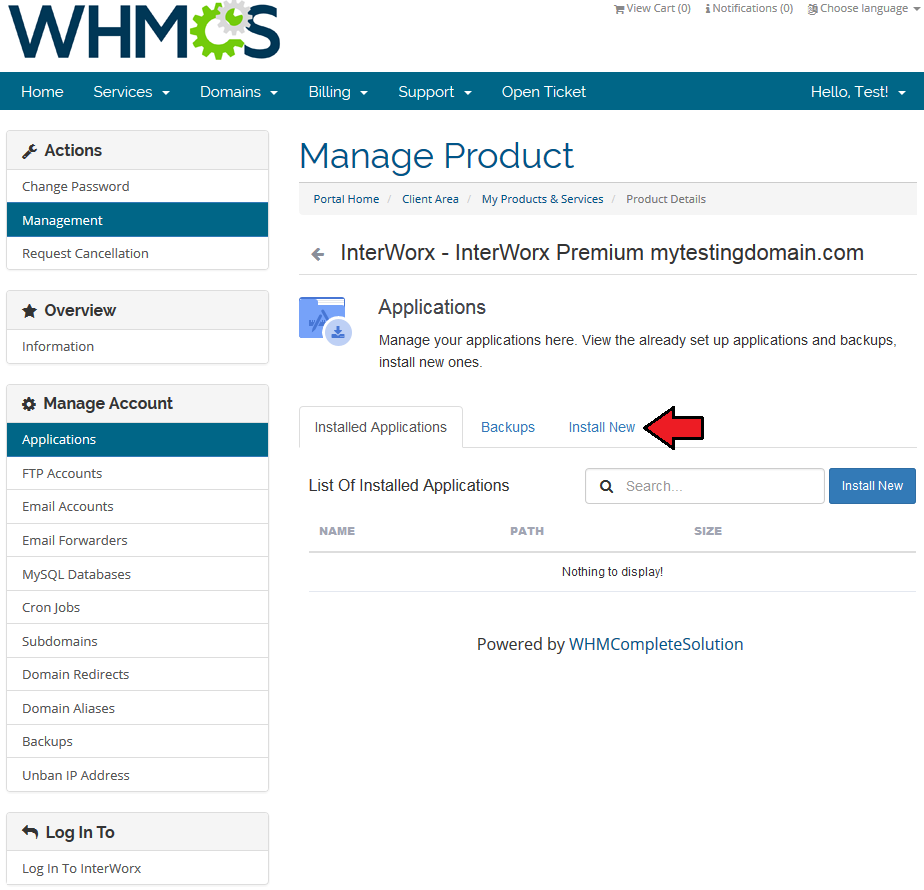Open My Products & Services breadcrumb
This screenshot has height=890, width=924.
pos(543,199)
